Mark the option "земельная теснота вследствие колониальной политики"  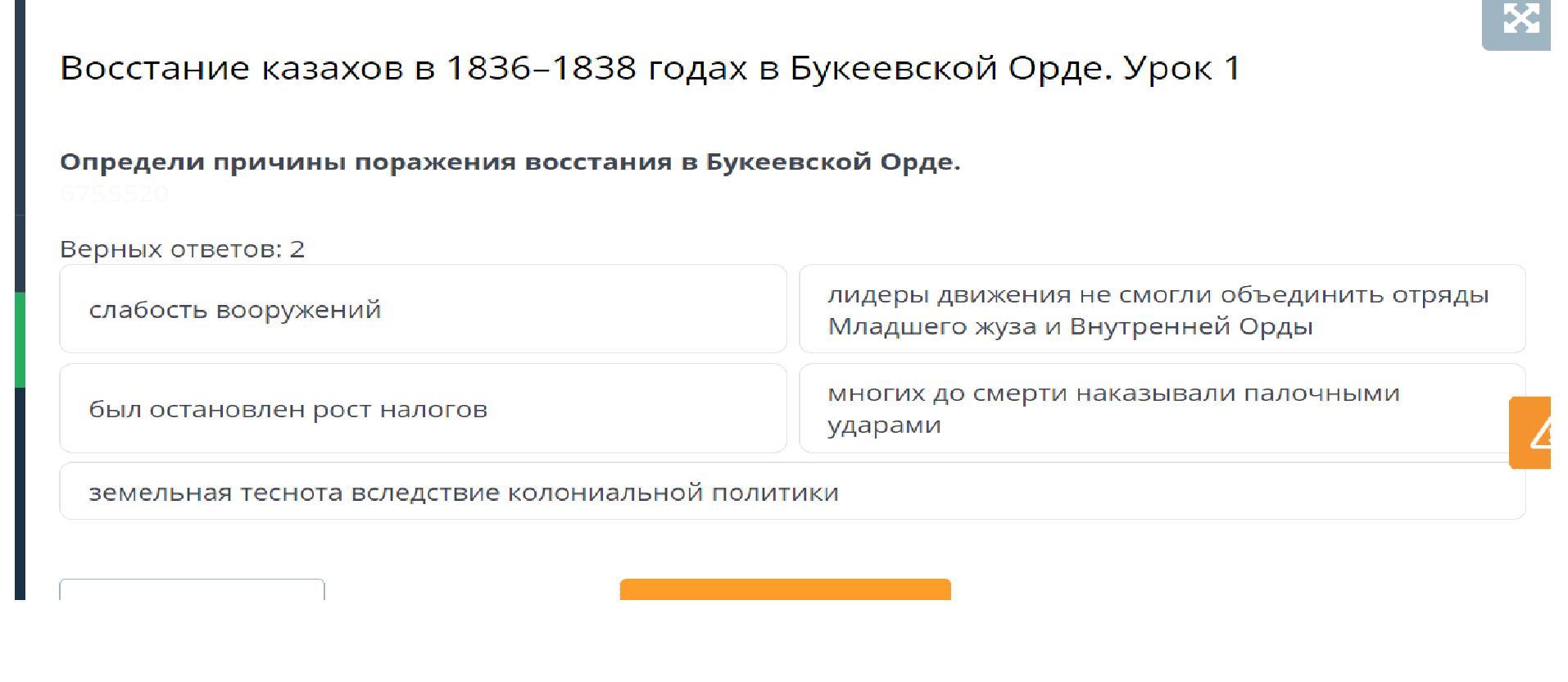click(x=791, y=491)
